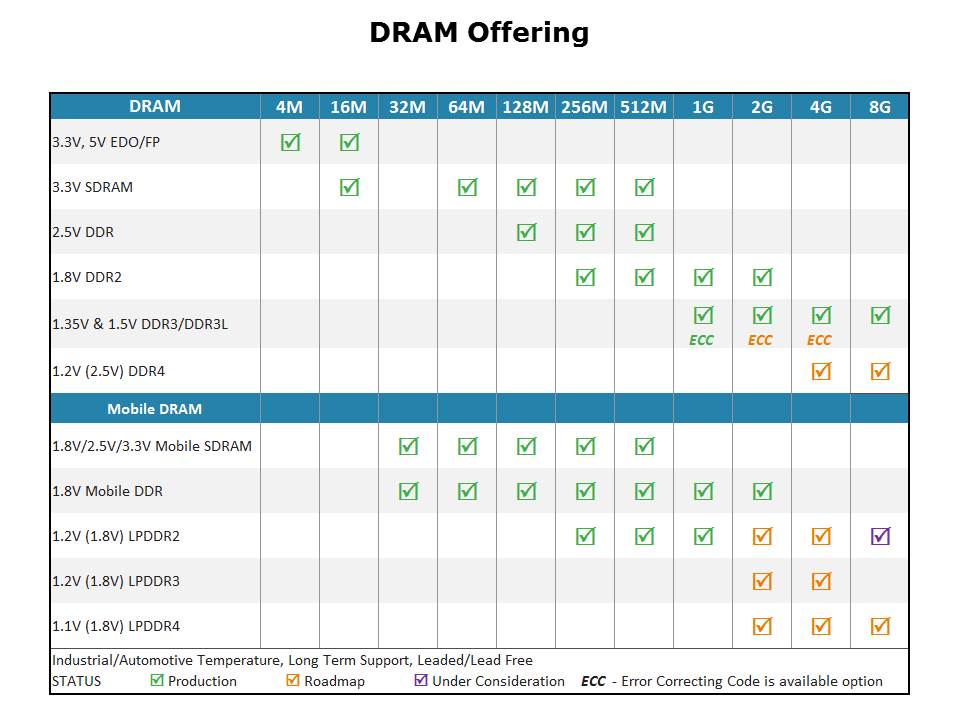This screenshot has width=960, height=720.
Task: Click the orange ECC label under 4G
Action: [820, 340]
